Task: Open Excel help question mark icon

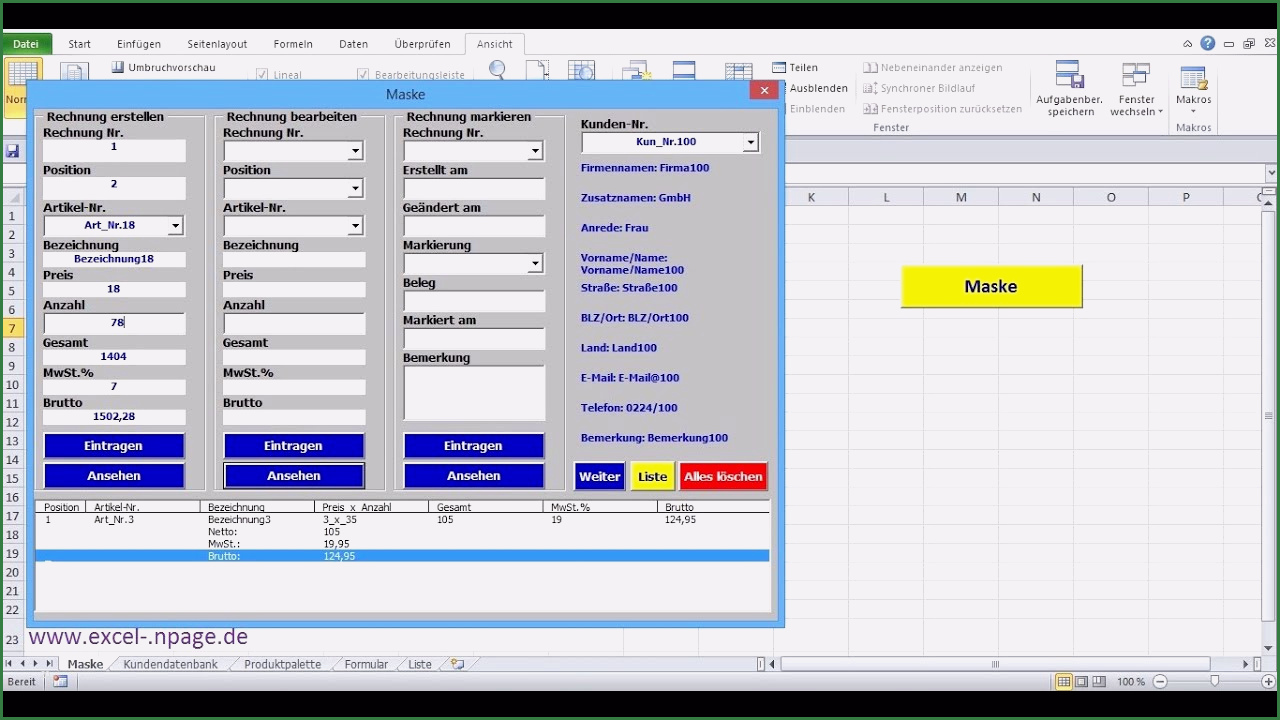Action: [1208, 44]
